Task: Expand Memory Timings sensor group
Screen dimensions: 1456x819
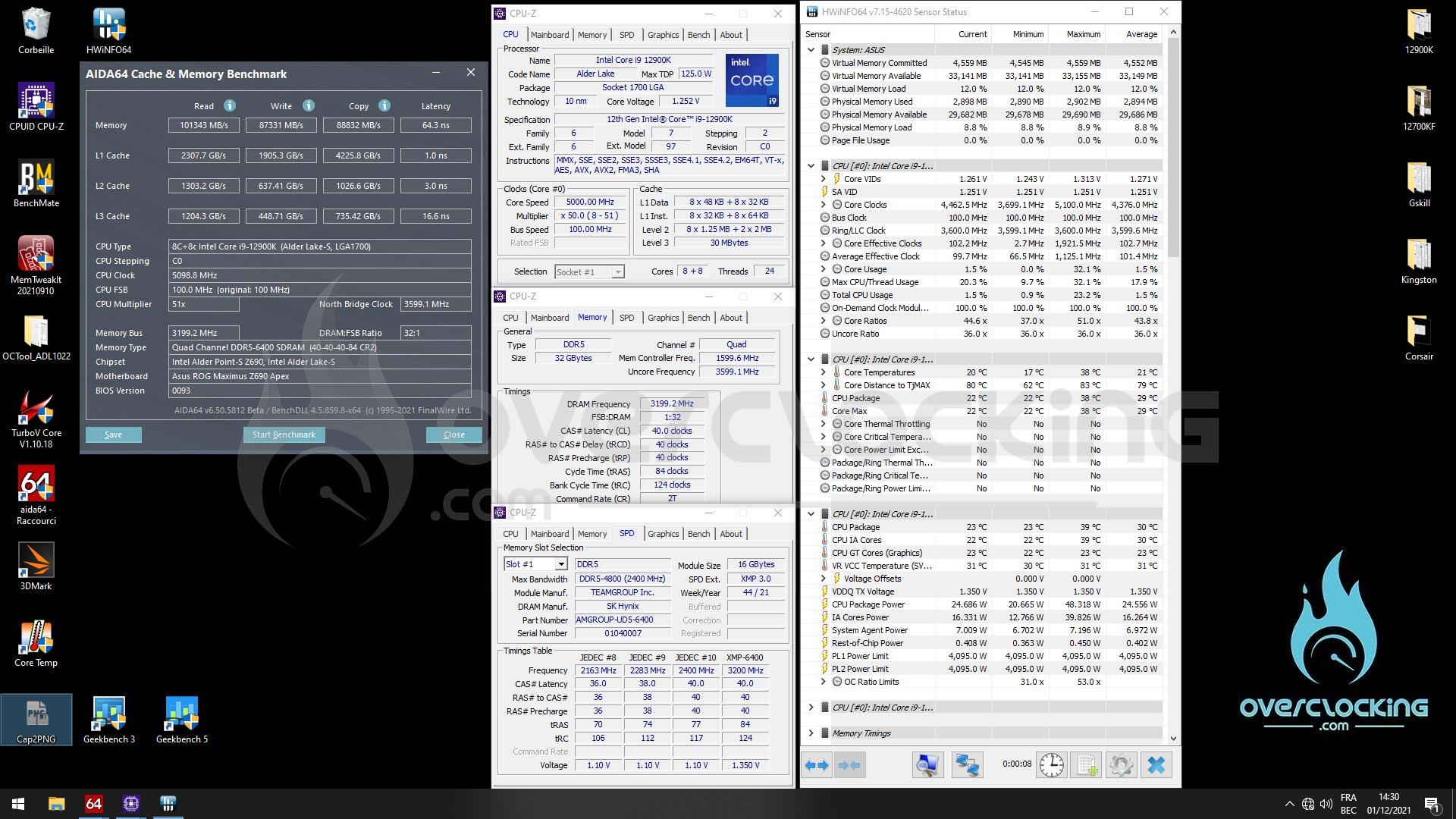Action: point(811,733)
